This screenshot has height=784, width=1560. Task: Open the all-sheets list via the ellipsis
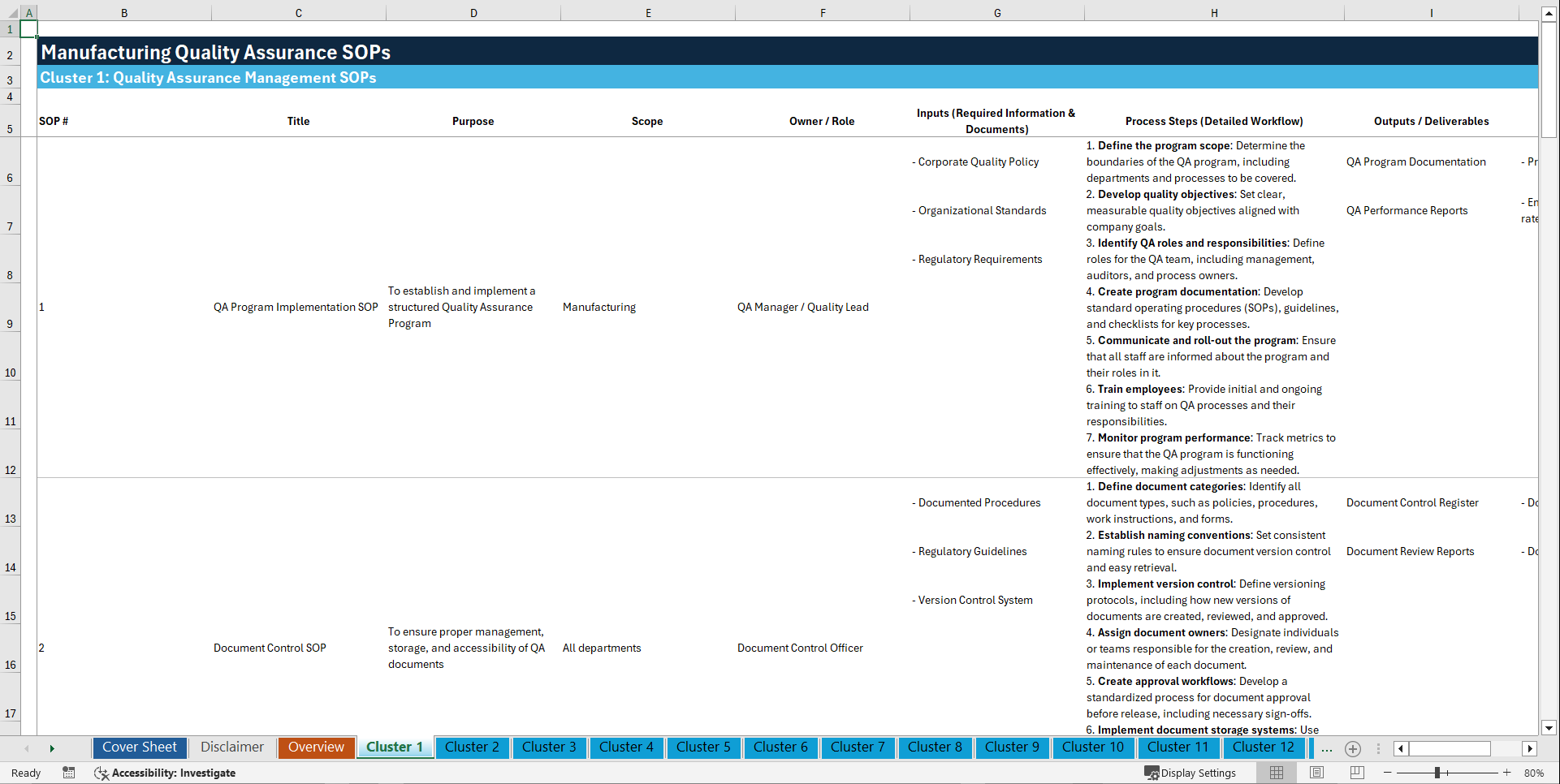coord(1326,748)
